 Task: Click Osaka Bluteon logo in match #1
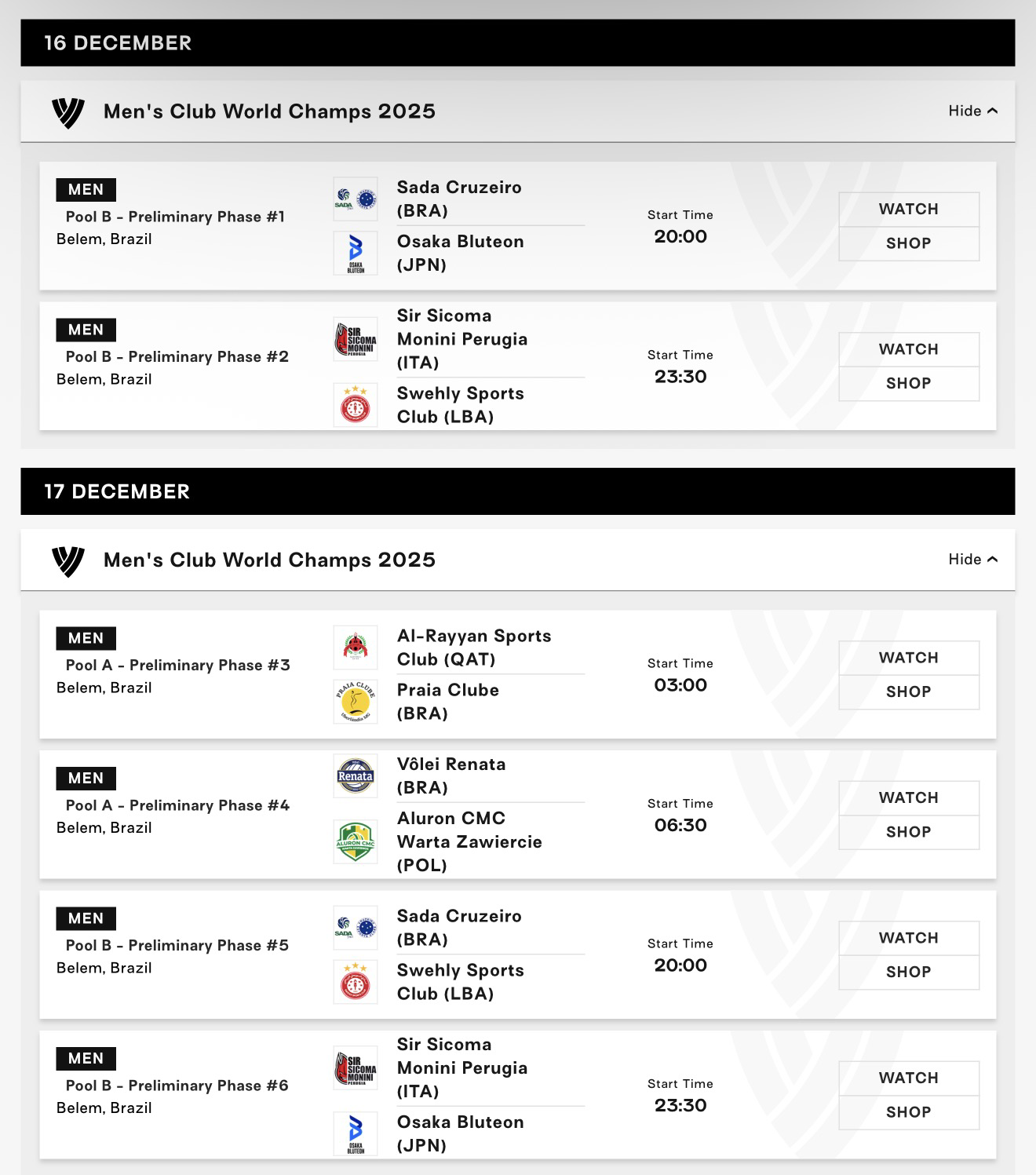pyautogui.click(x=356, y=253)
